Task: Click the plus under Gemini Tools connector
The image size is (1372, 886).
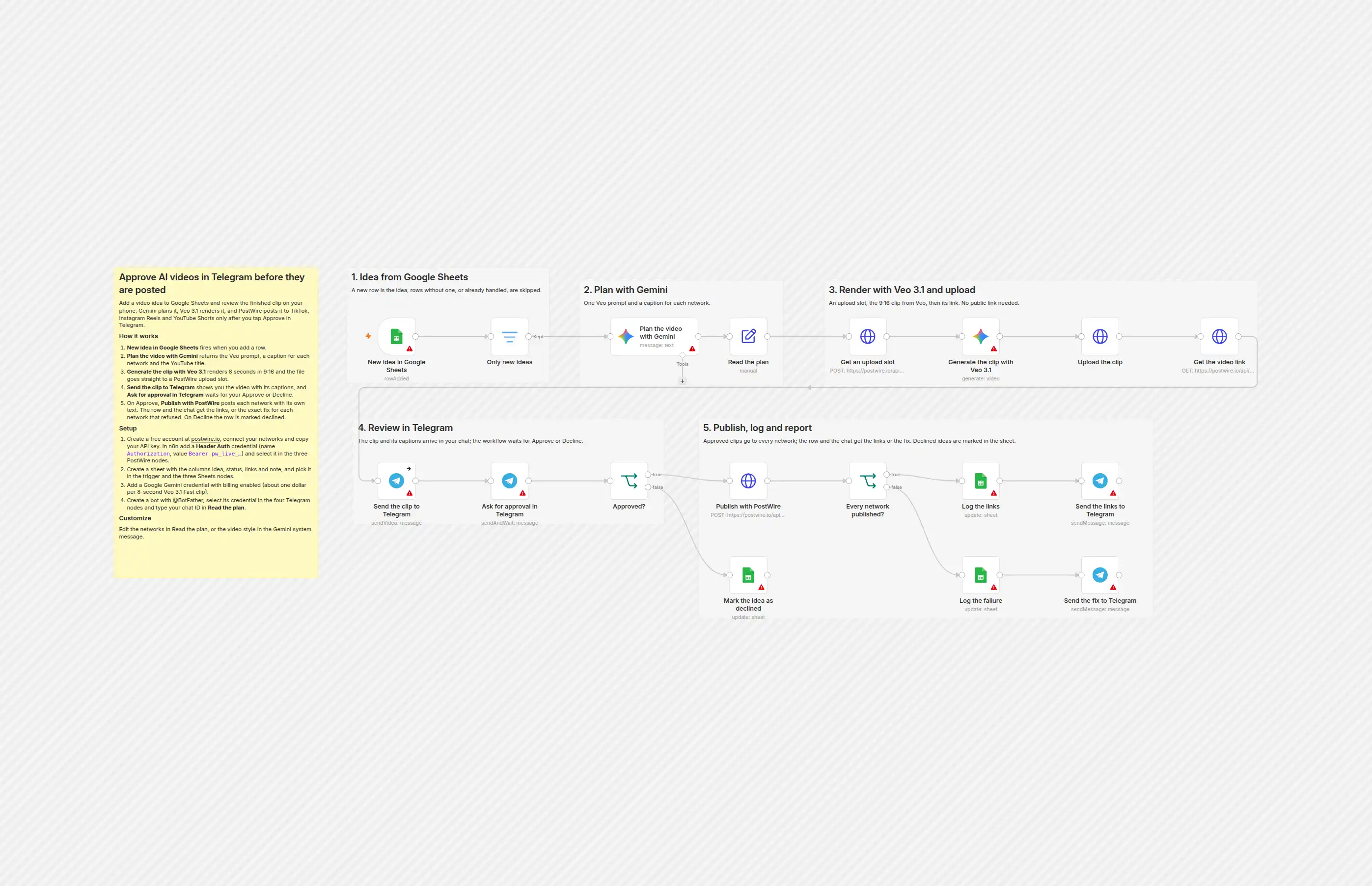Action: [x=683, y=381]
